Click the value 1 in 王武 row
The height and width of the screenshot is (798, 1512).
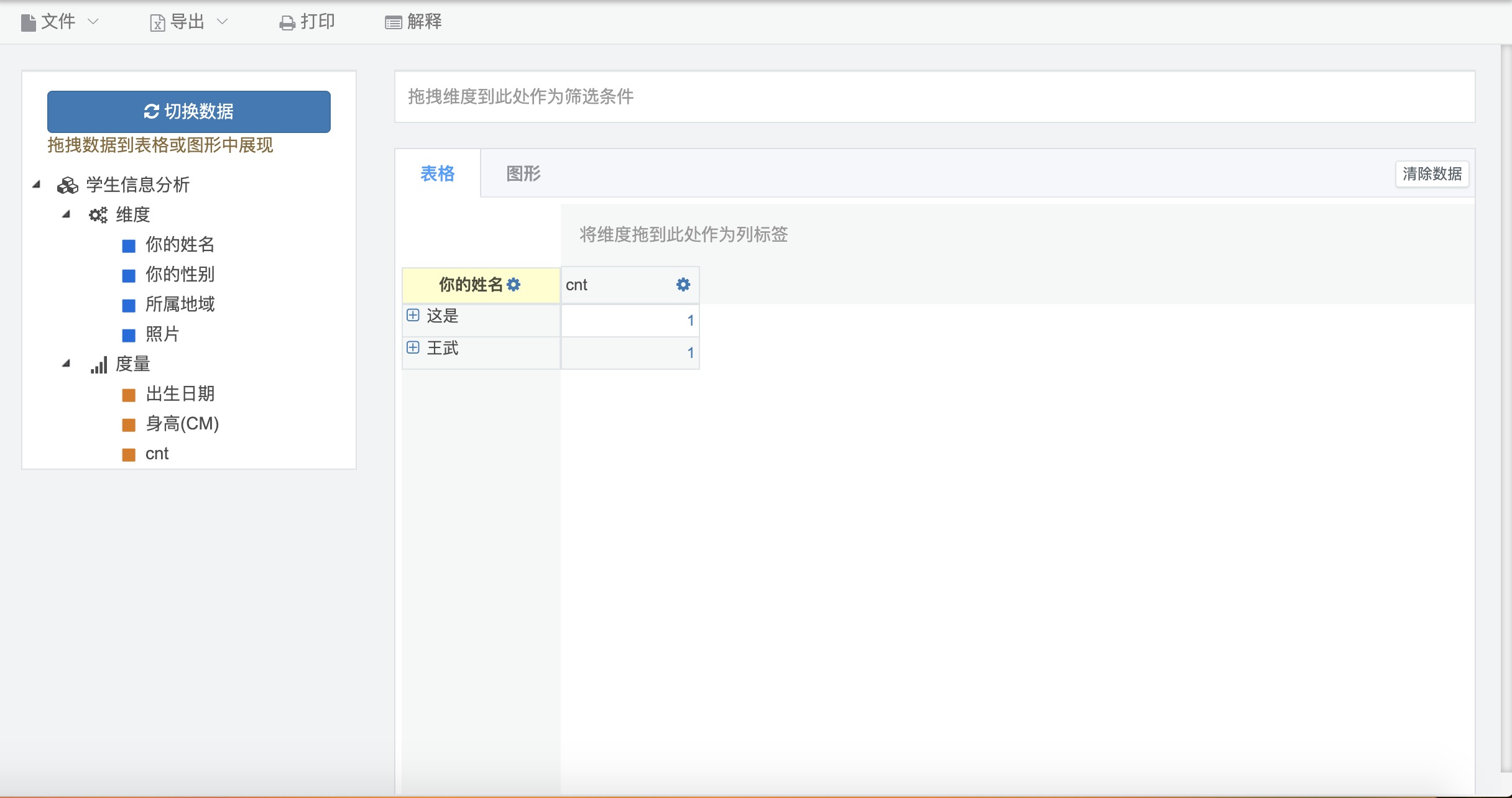[x=690, y=353]
